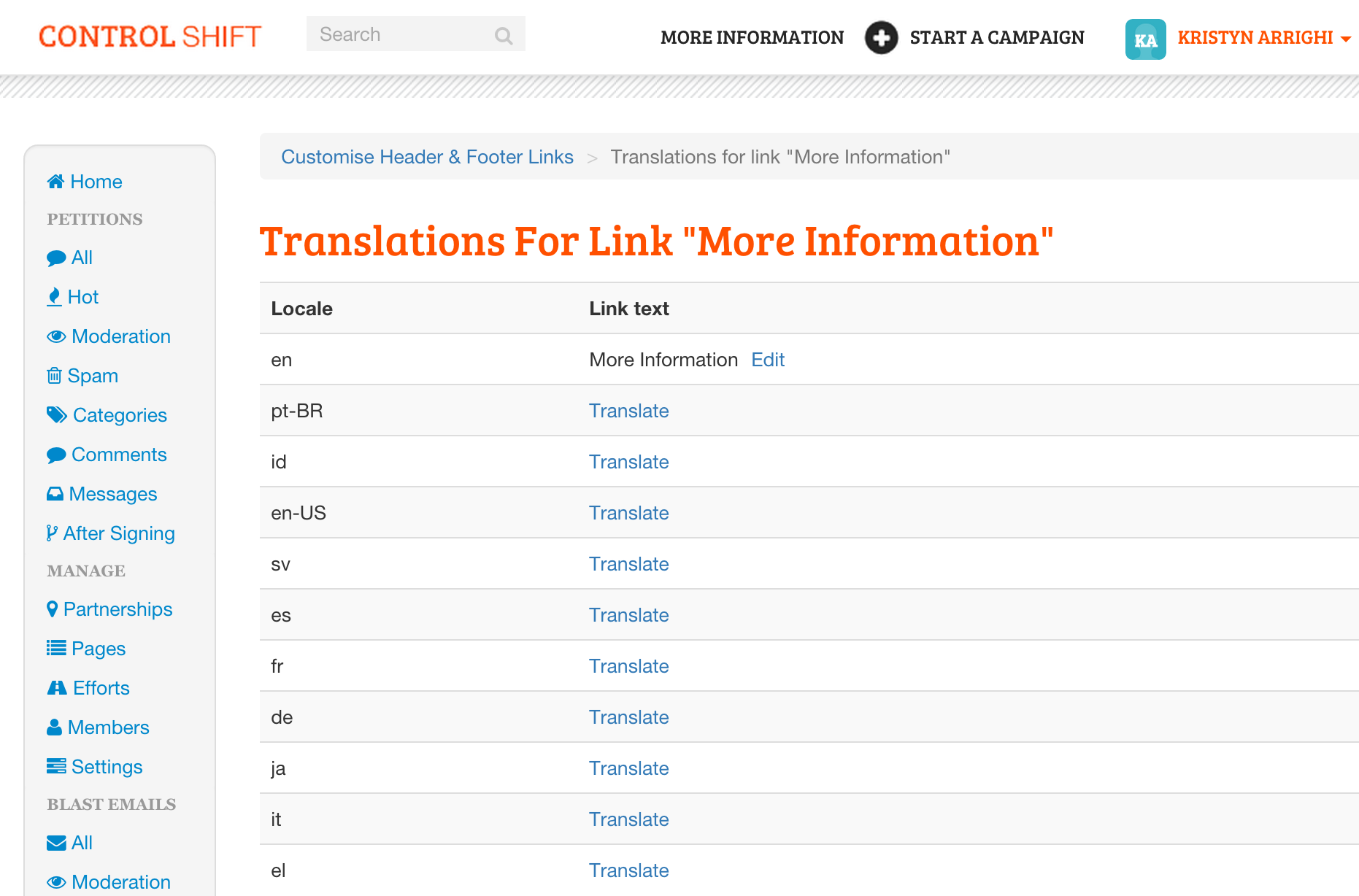
Task: Translate the de locale link
Action: (x=629, y=717)
